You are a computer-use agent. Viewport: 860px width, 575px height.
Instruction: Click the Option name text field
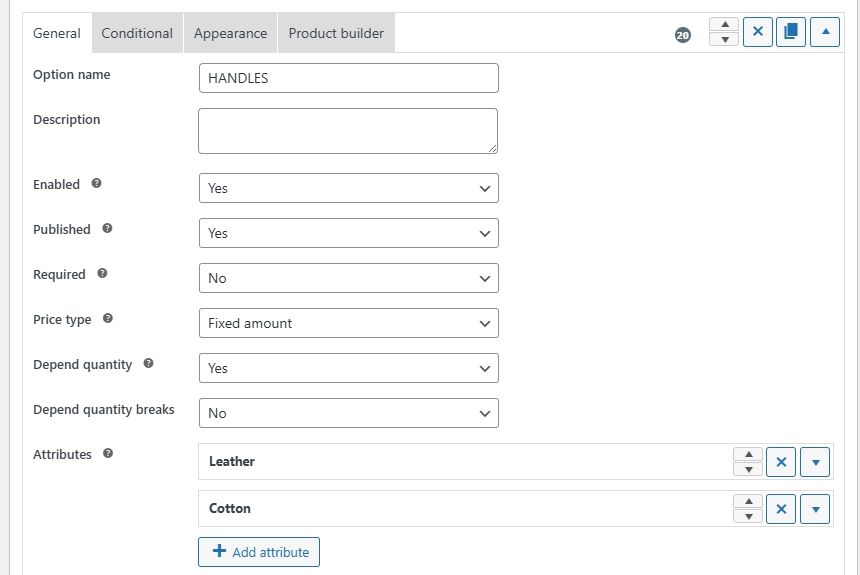348,78
